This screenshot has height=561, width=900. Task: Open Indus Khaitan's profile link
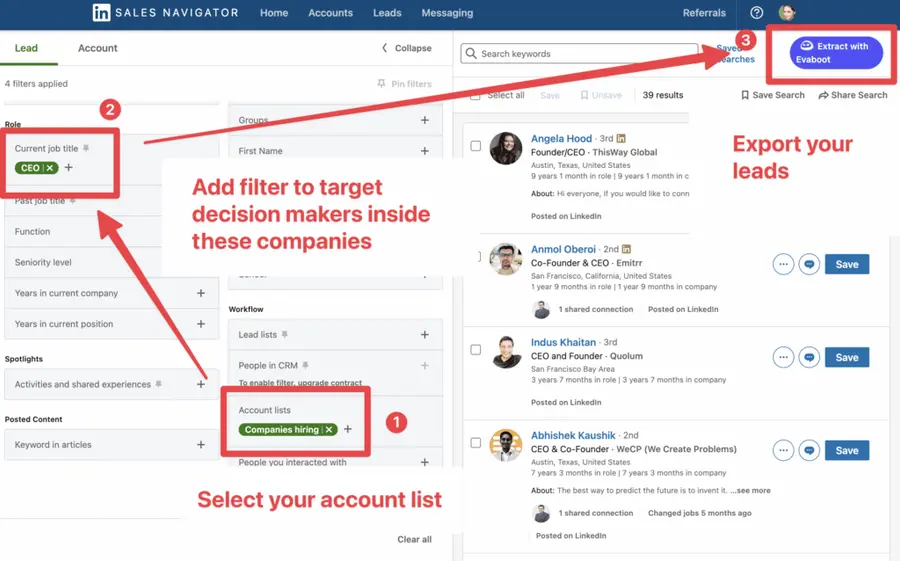pos(563,342)
